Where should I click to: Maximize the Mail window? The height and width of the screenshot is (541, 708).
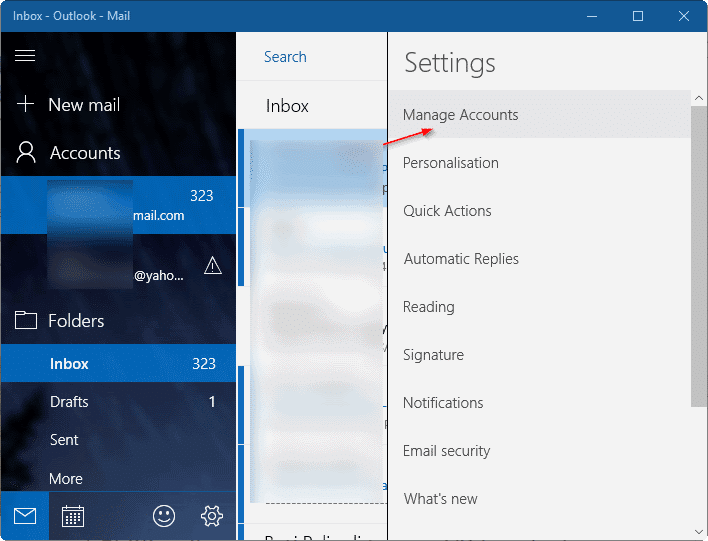tap(638, 16)
